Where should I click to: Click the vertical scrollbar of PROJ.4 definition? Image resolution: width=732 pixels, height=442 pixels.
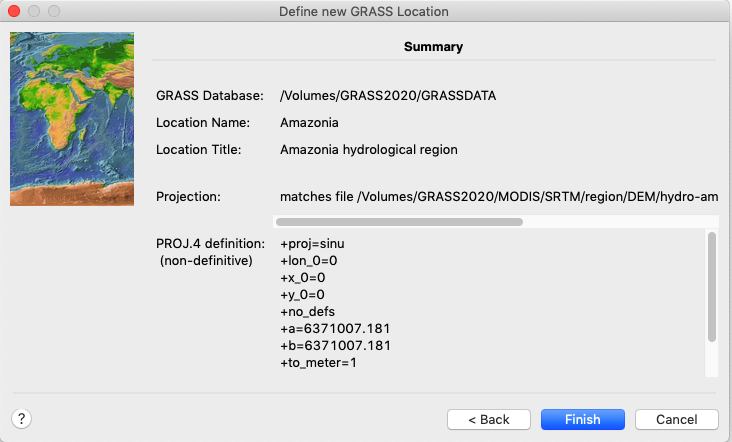tap(711, 286)
